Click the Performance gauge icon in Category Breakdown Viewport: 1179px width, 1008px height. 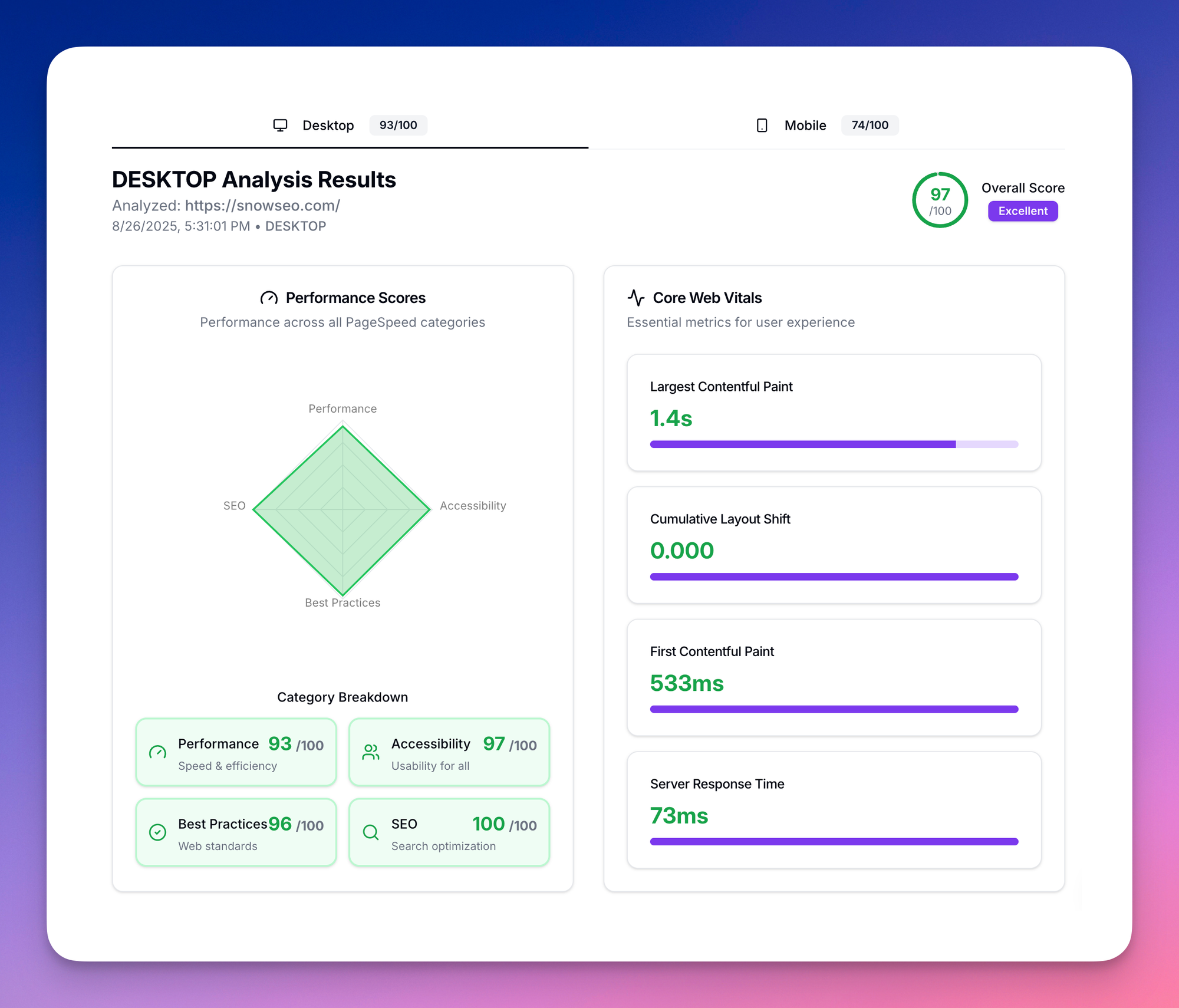(x=157, y=752)
